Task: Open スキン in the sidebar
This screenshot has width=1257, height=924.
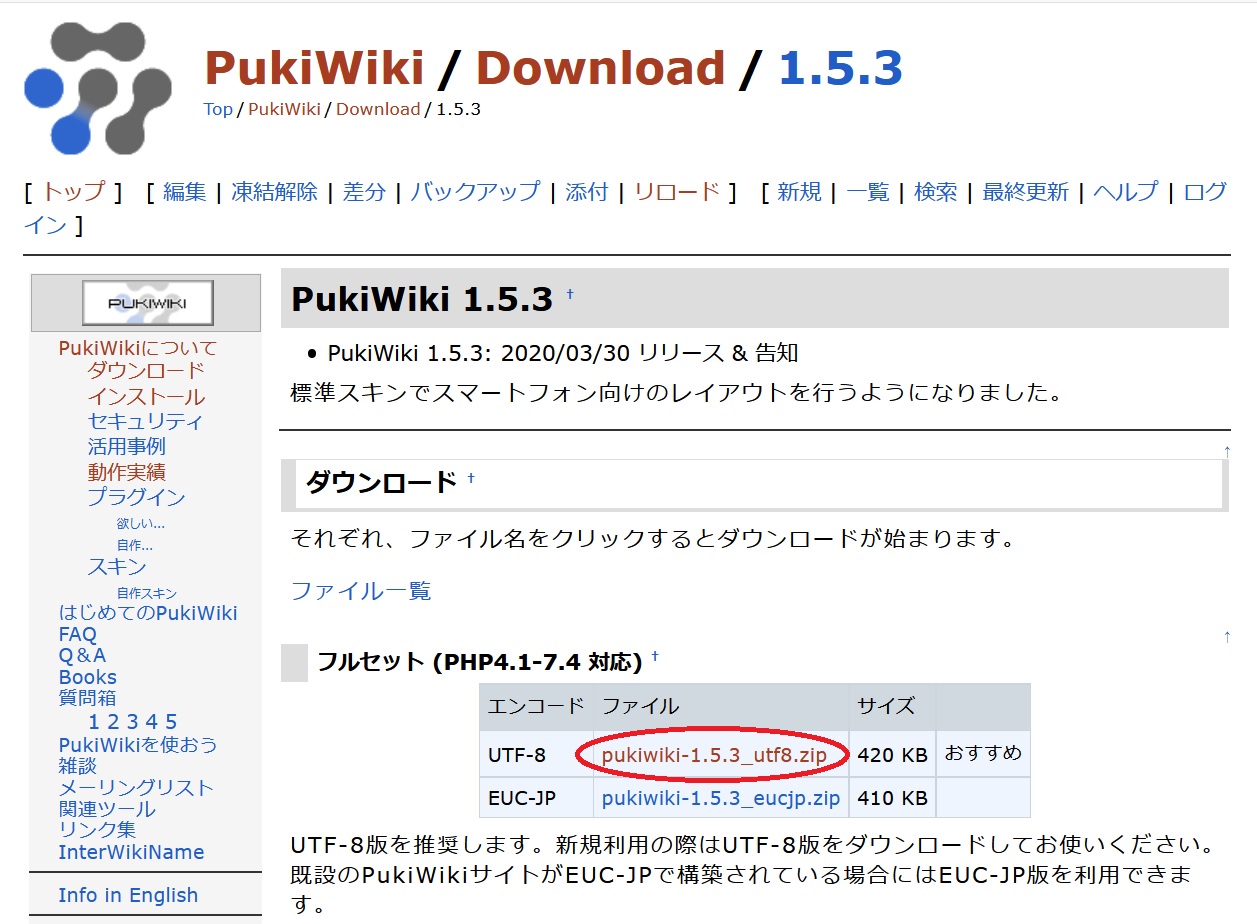Action: [116, 567]
